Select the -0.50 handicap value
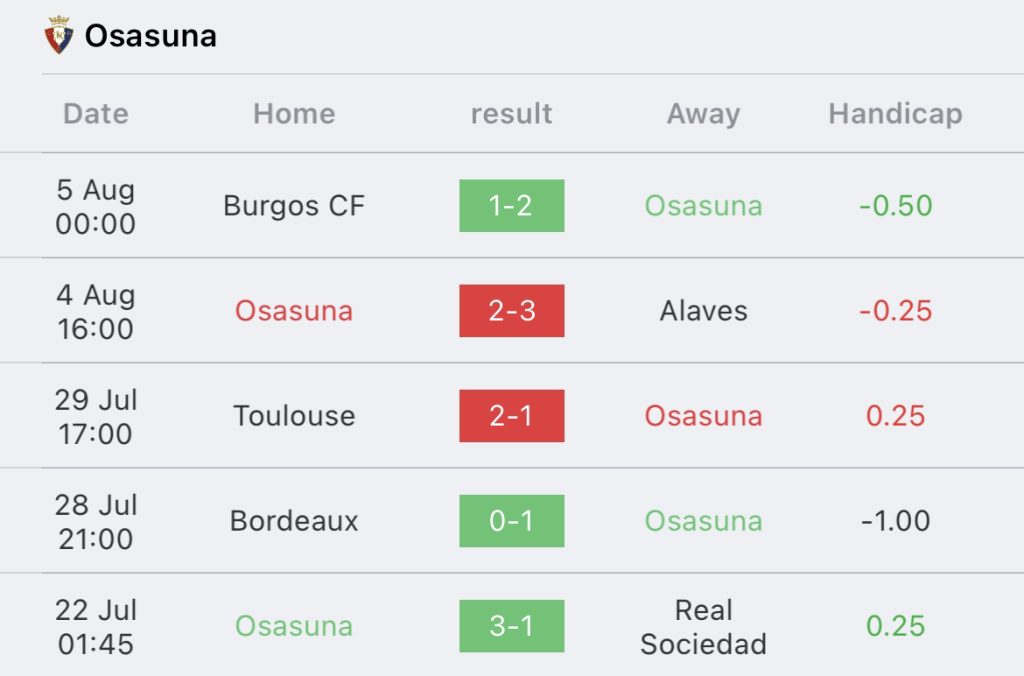 click(x=895, y=206)
